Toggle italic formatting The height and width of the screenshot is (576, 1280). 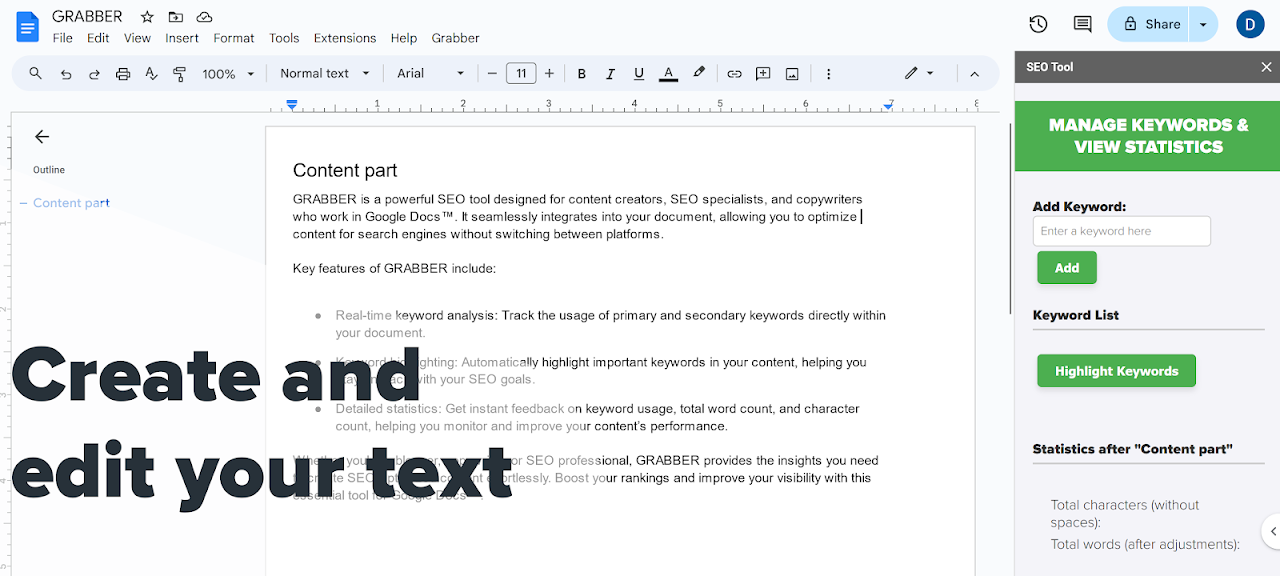point(610,73)
